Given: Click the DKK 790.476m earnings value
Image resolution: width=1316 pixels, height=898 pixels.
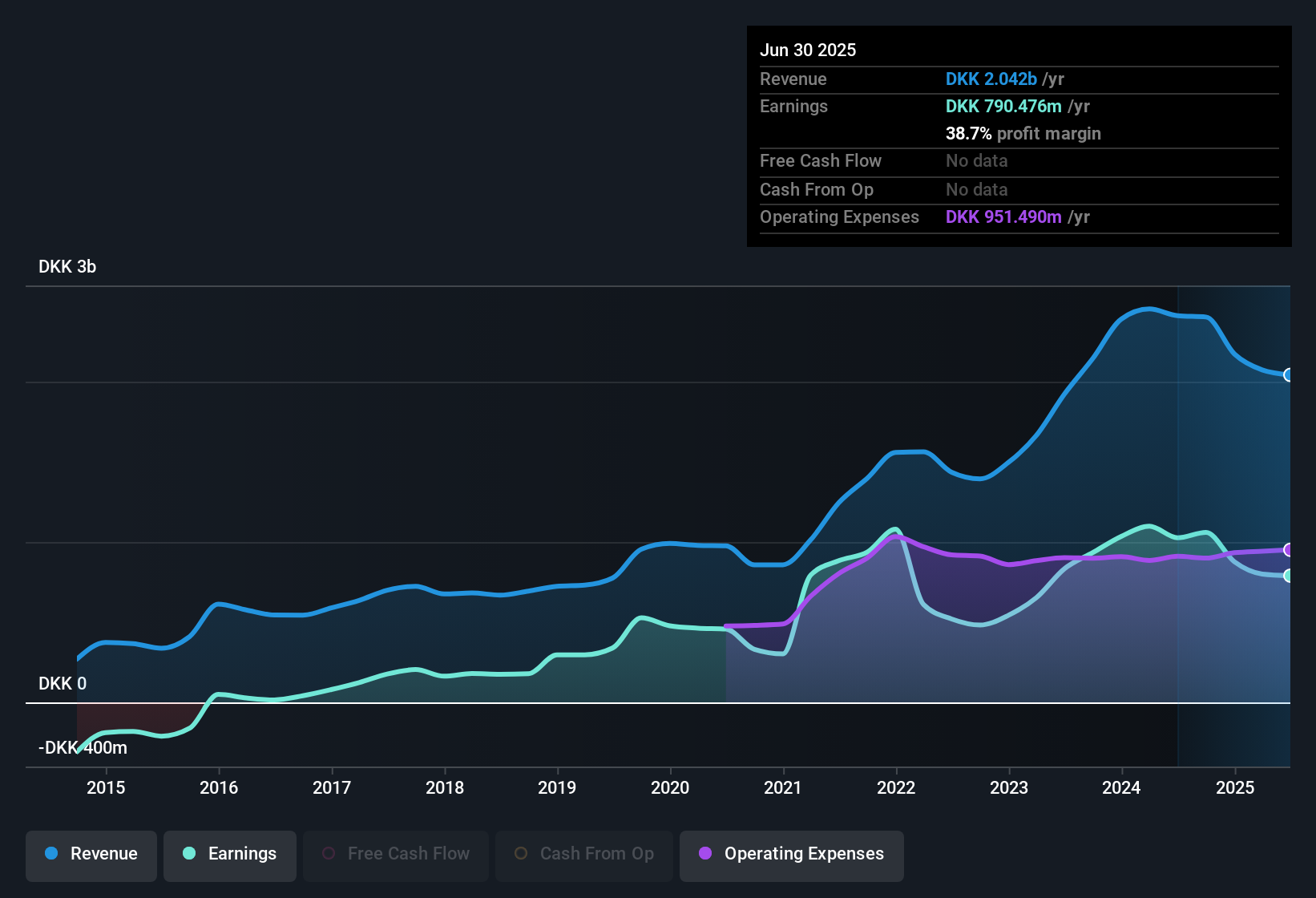Looking at the screenshot, I should (x=1003, y=106).
